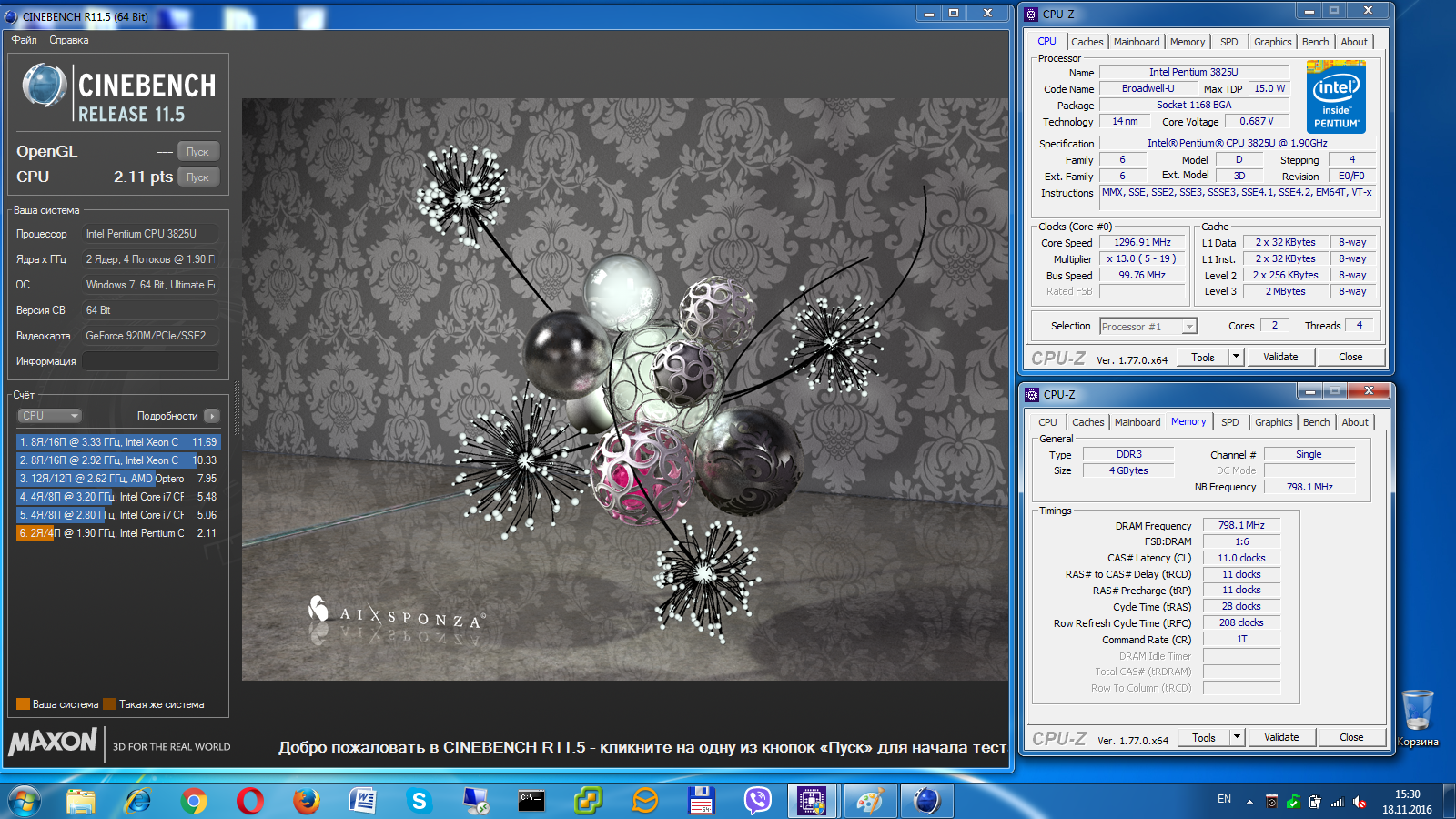
Task: Show hidden system tray icons
Action: 1249,802
